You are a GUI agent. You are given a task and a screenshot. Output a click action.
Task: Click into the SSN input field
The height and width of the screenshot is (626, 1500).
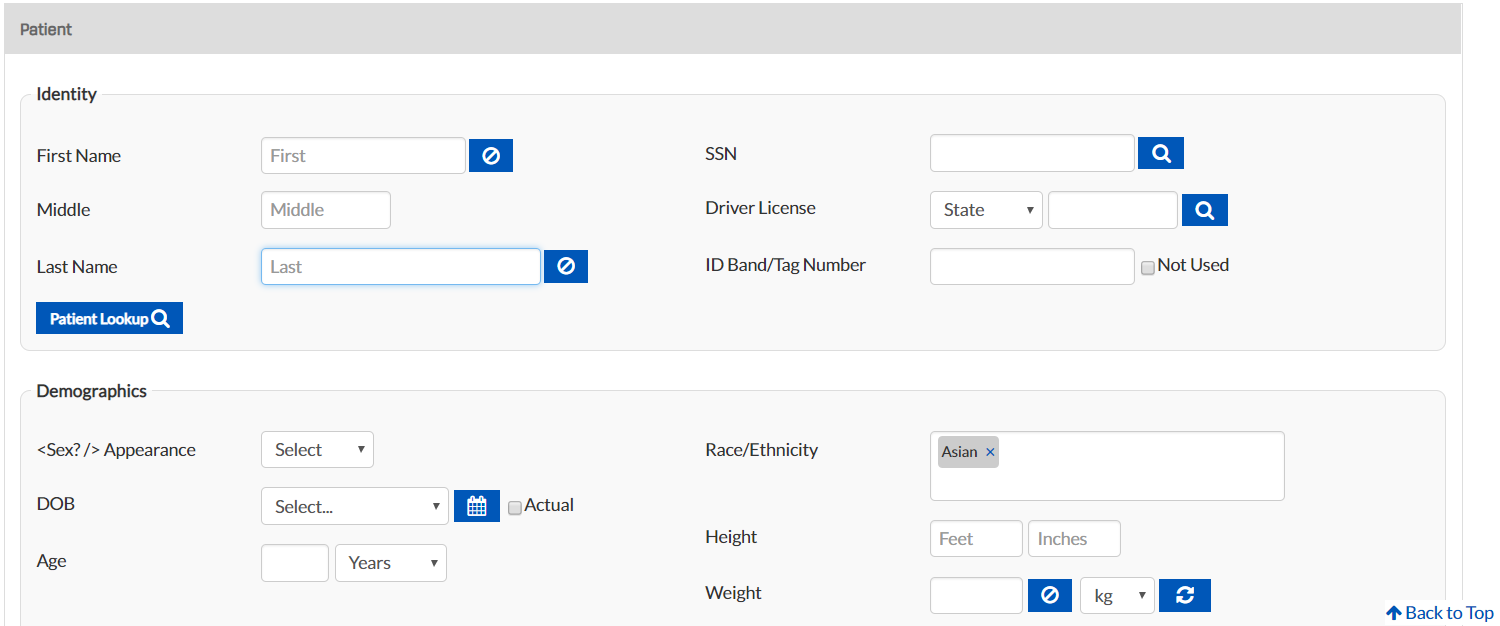[x=1032, y=153]
